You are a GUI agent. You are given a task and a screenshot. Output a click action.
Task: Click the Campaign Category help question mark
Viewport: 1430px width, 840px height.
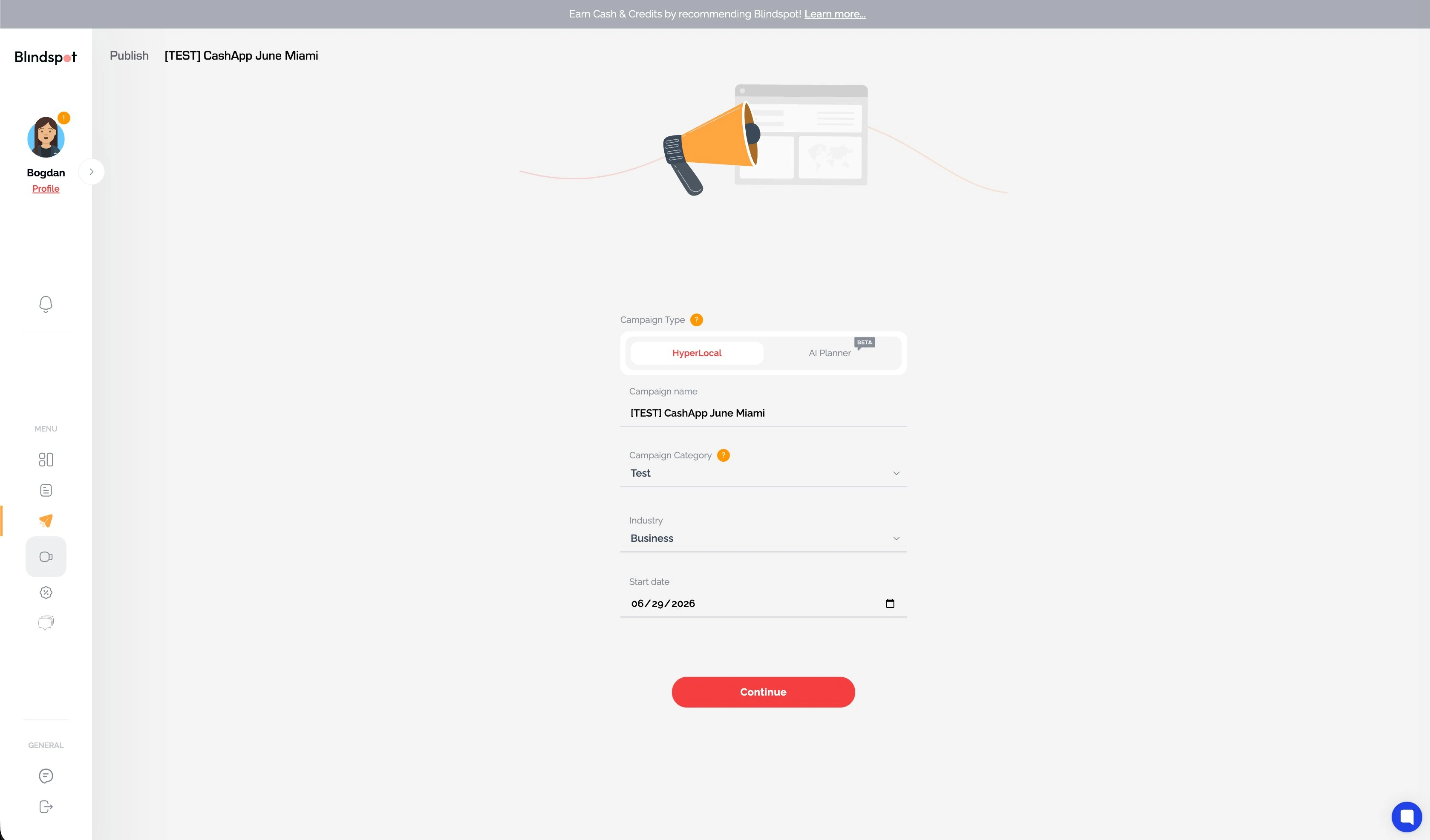pos(724,455)
